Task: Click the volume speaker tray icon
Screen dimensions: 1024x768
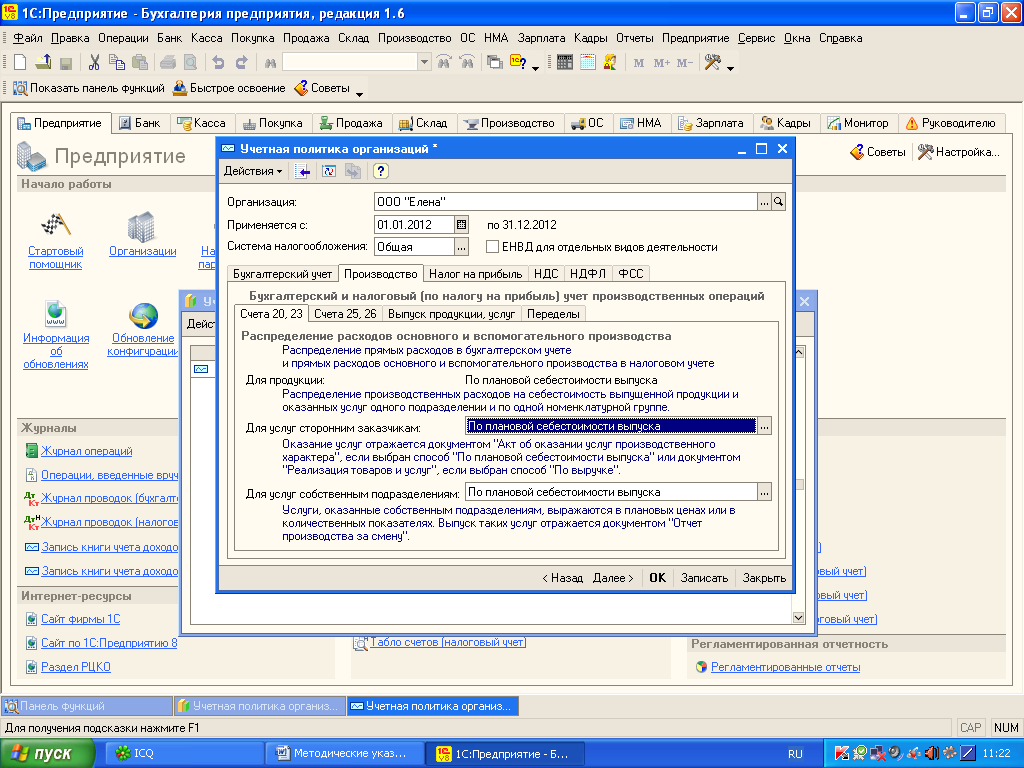Action: click(932, 754)
